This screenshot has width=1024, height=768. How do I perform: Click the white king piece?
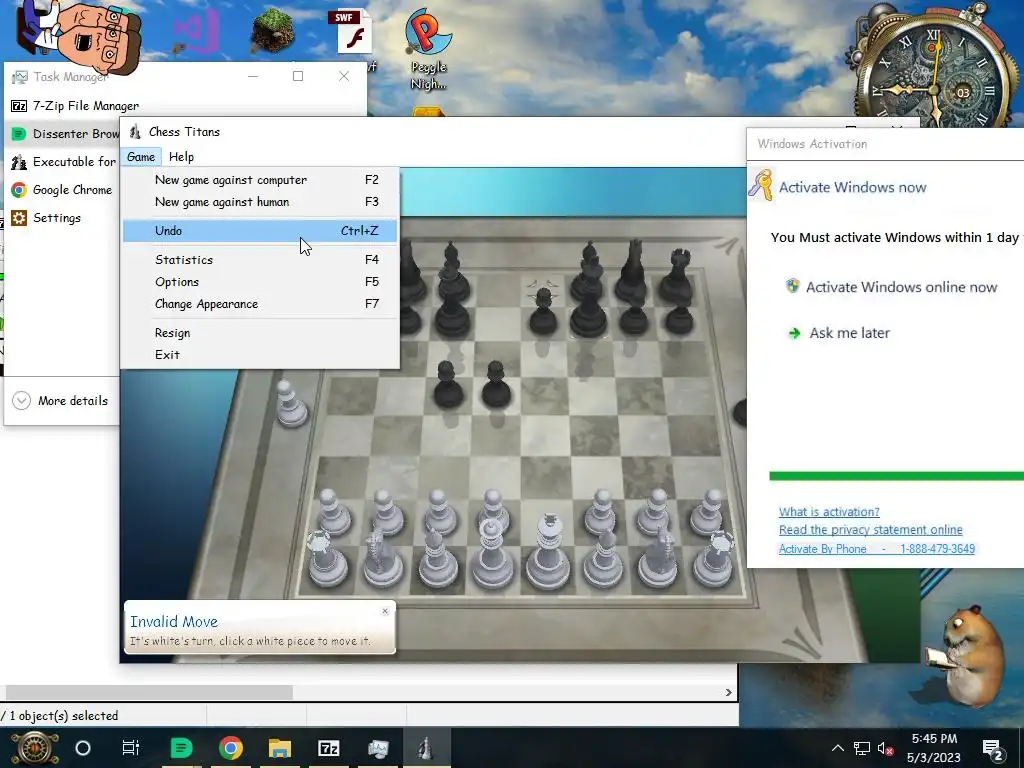click(x=549, y=552)
